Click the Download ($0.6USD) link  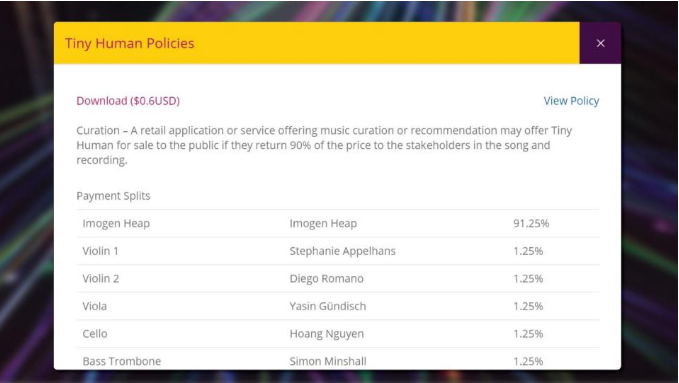[128, 101]
